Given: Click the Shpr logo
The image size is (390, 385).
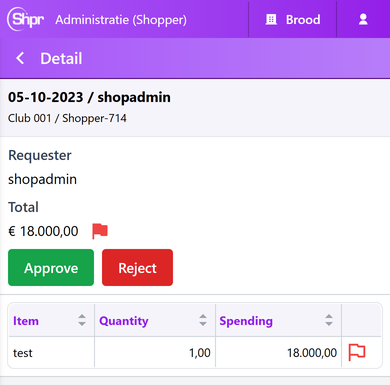Looking at the screenshot, I should click(26, 19).
